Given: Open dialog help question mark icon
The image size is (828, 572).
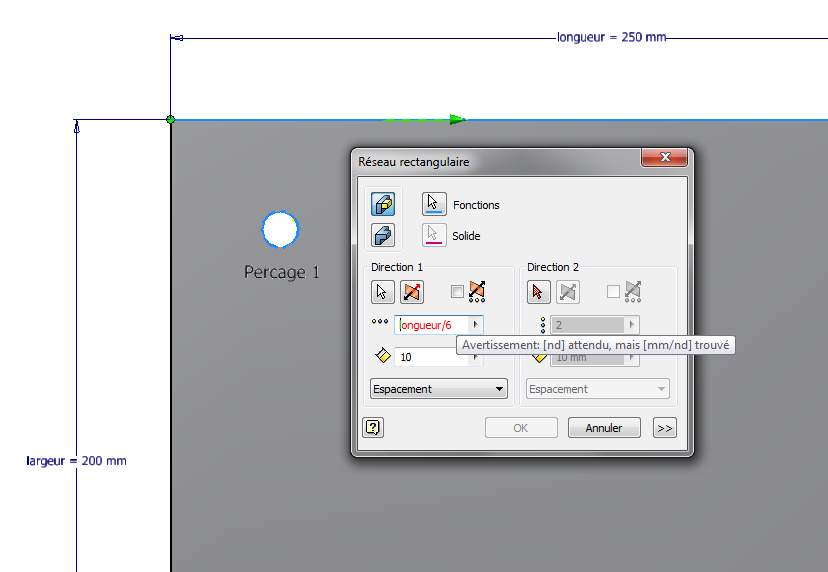Looking at the screenshot, I should (x=373, y=428).
